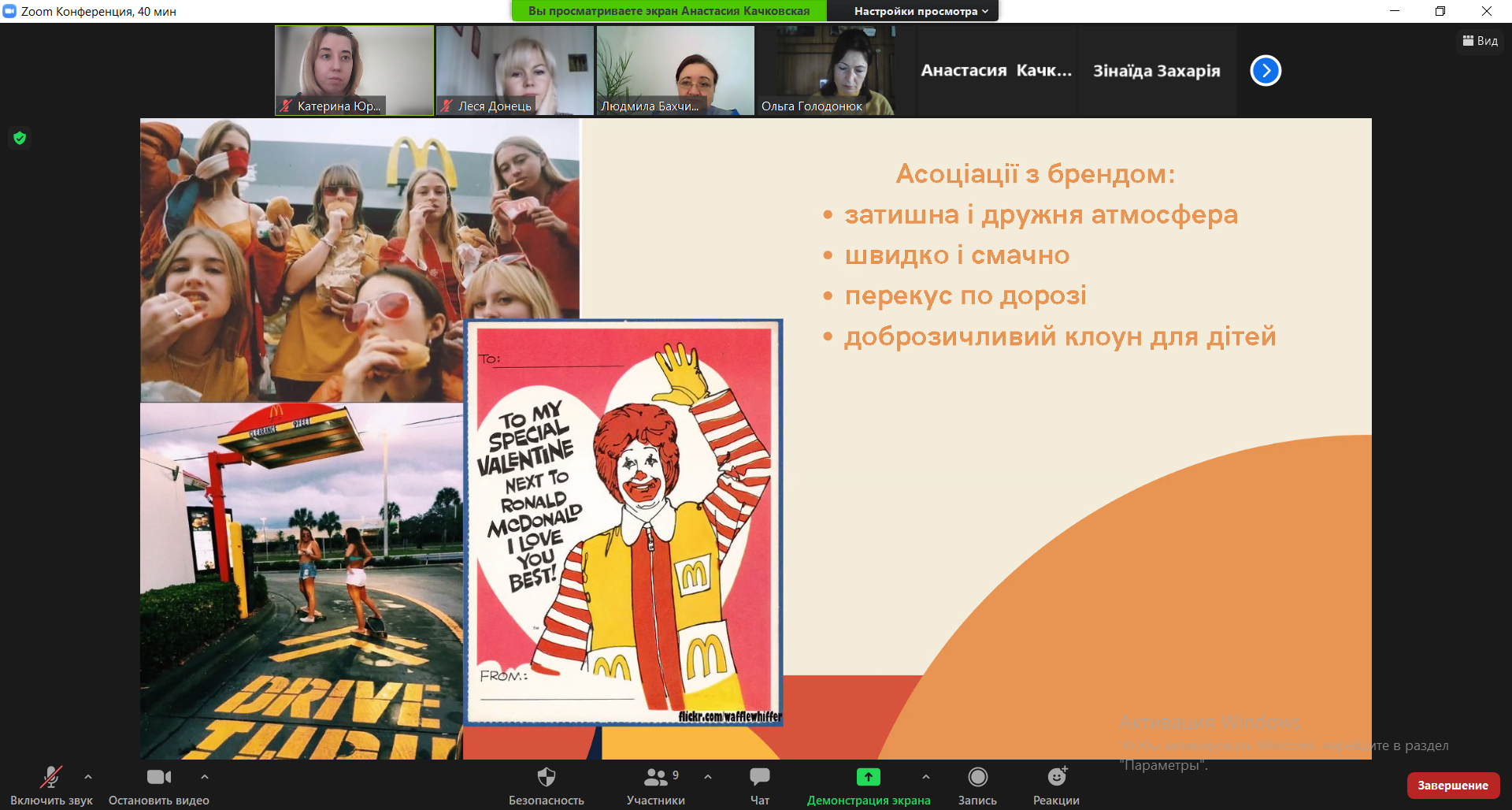Open video options arrow next to camera

pos(205,777)
